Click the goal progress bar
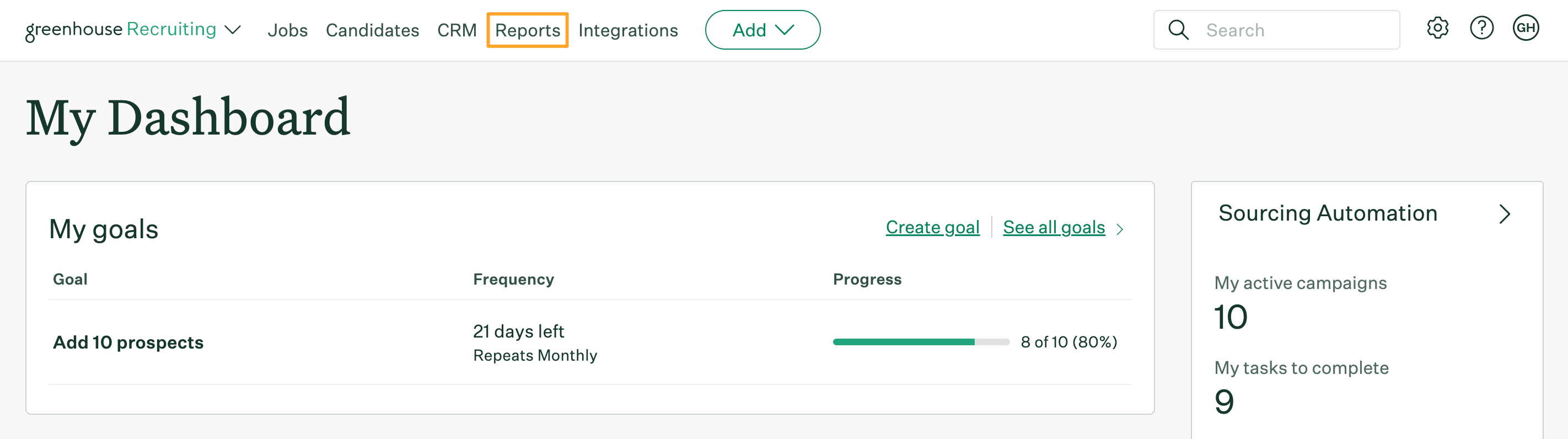 click(x=920, y=341)
